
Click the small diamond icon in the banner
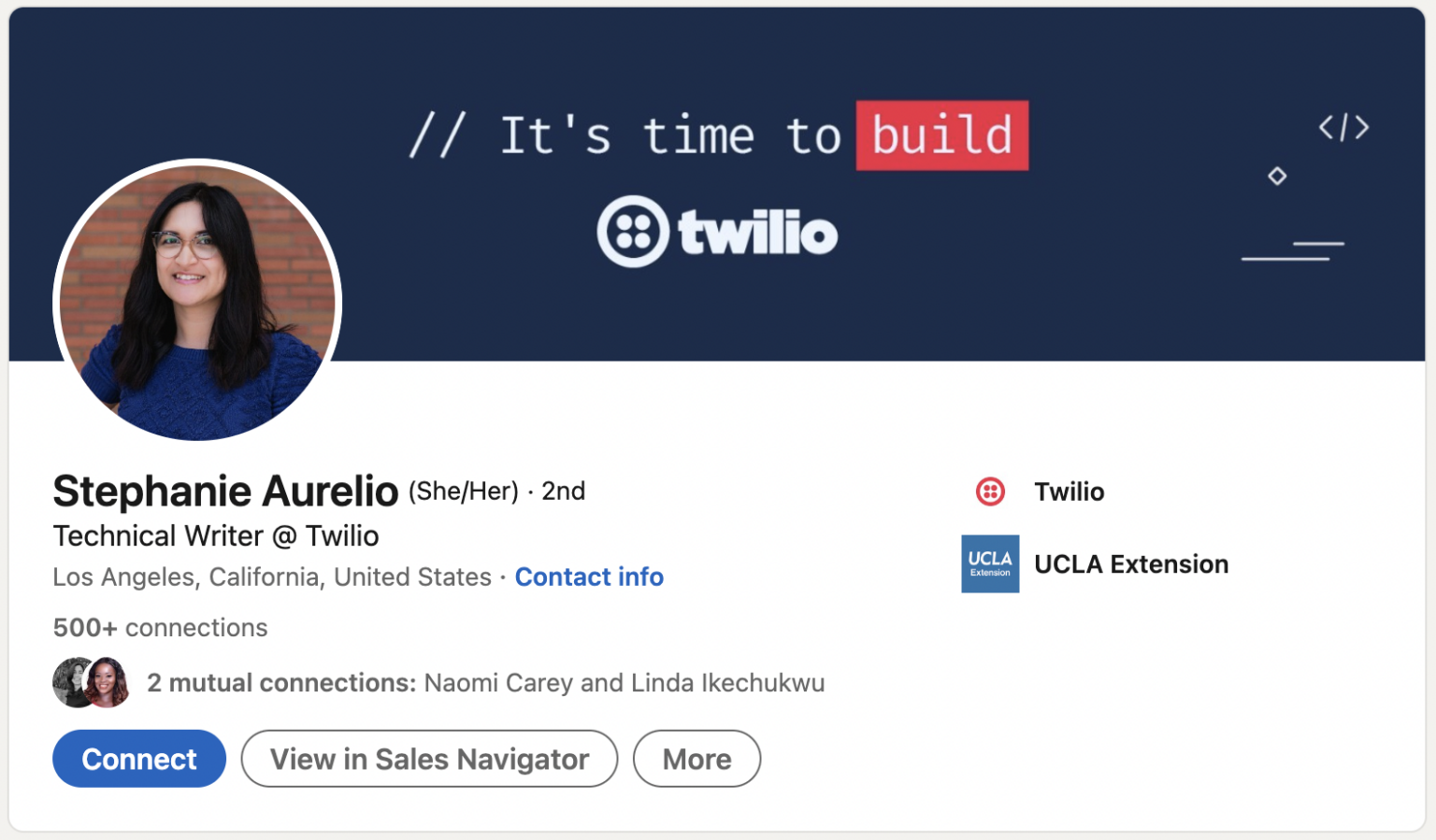click(1277, 176)
